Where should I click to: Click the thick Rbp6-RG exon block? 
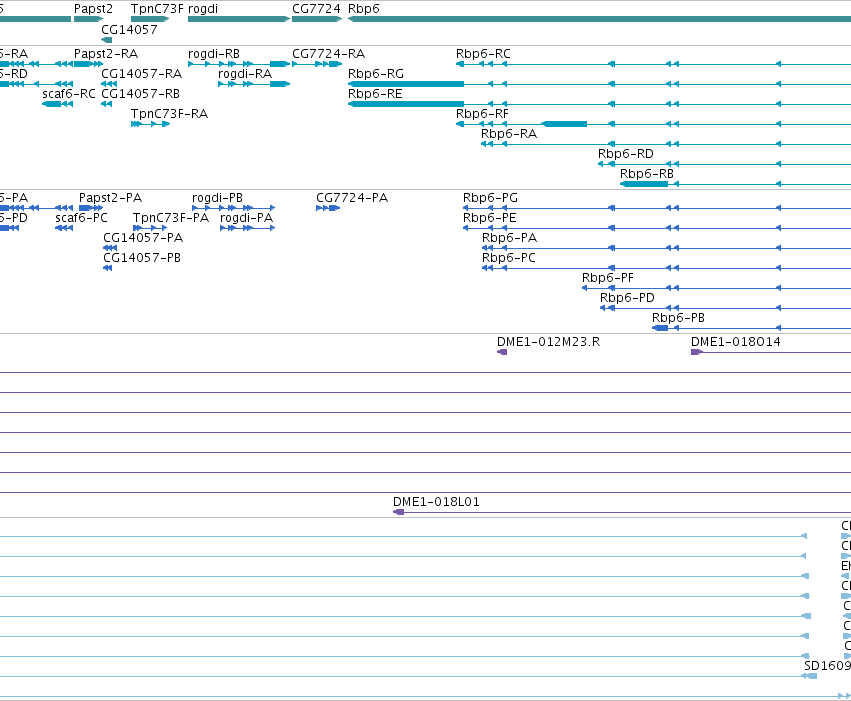[406, 84]
